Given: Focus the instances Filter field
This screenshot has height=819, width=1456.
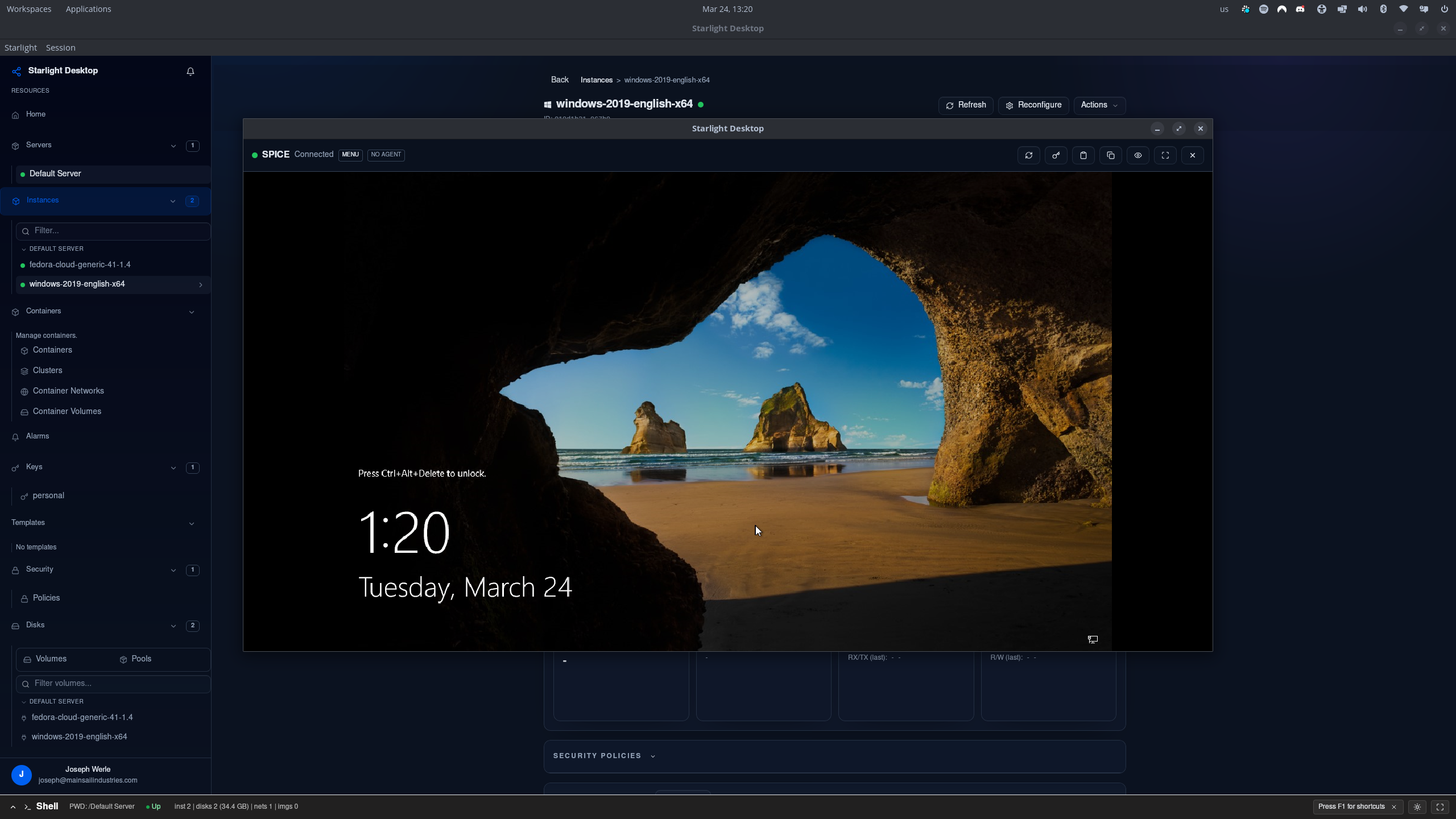Looking at the screenshot, I should (x=114, y=231).
